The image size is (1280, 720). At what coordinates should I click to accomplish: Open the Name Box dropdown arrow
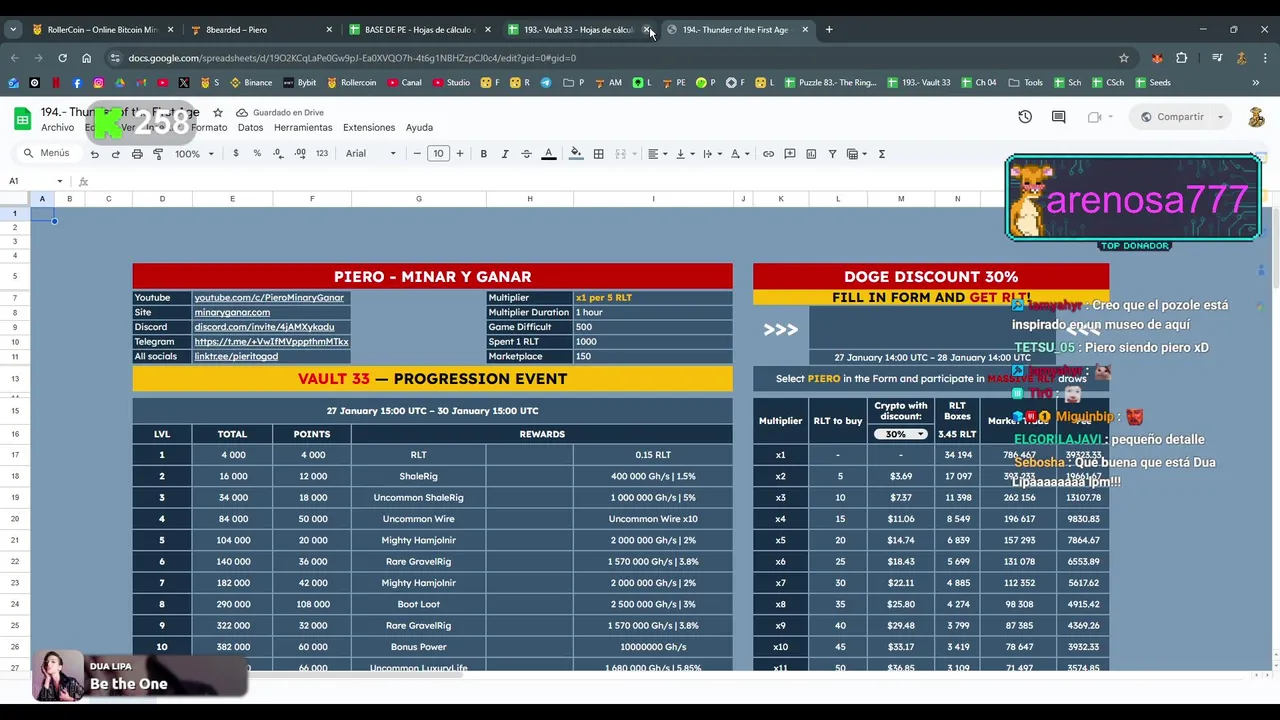tap(60, 181)
